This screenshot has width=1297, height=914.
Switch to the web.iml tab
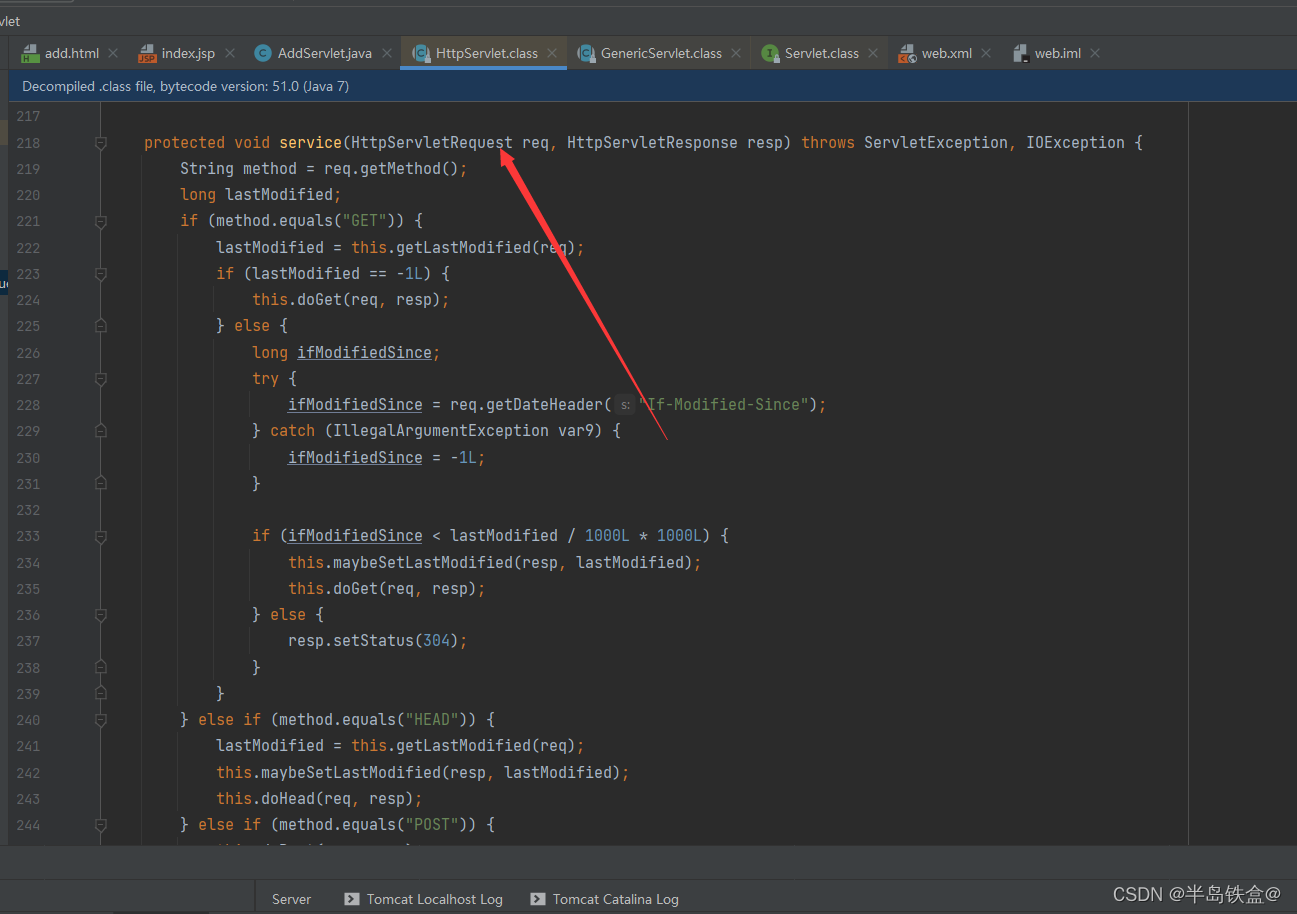tap(1057, 53)
